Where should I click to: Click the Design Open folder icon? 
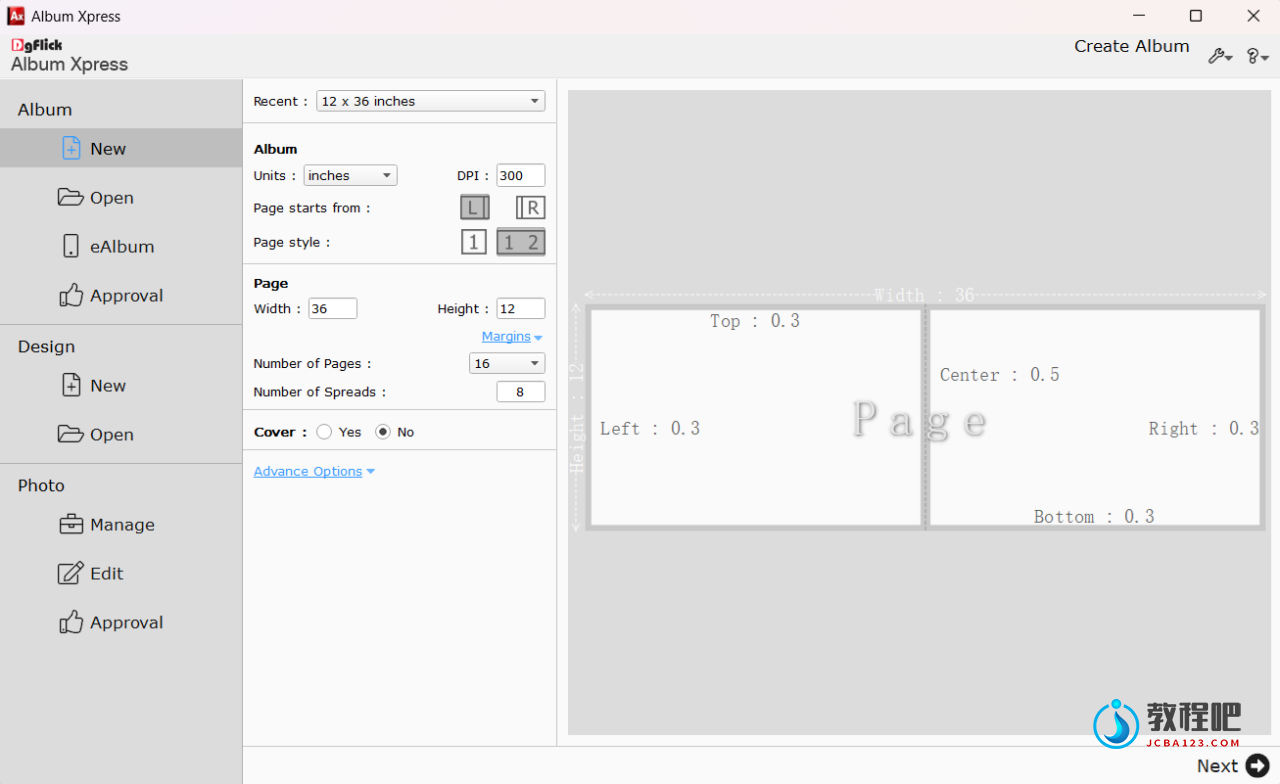[70, 434]
